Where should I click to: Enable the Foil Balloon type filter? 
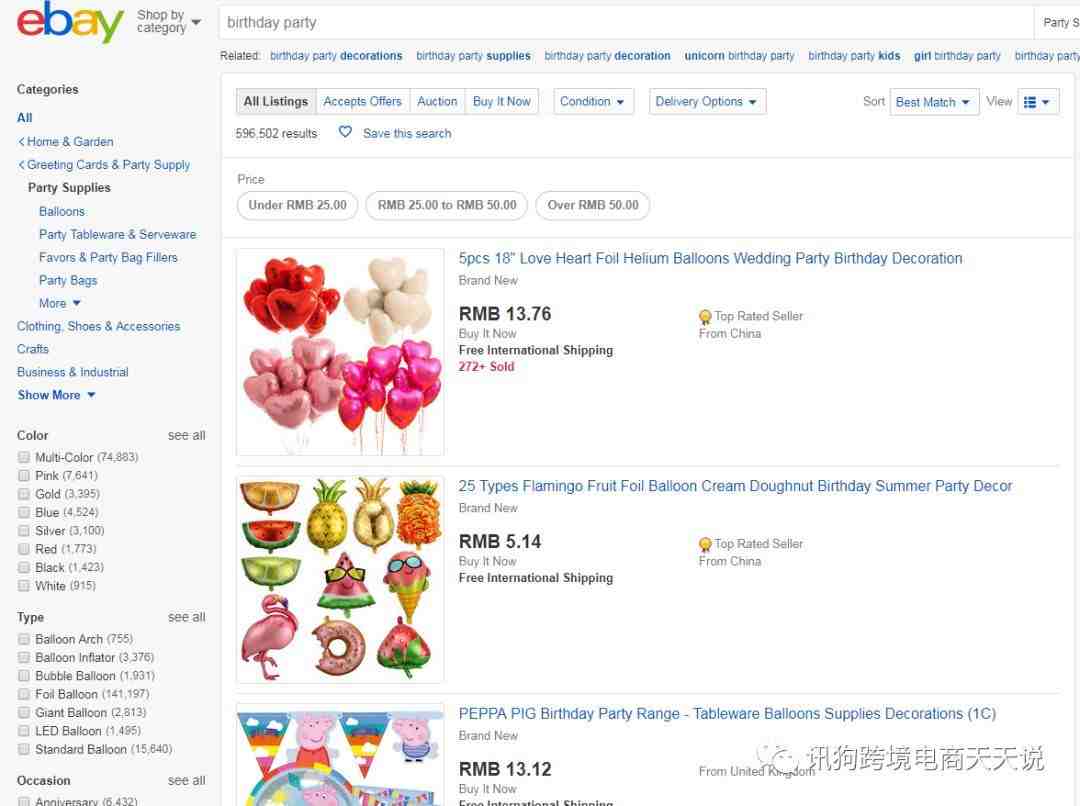[24, 694]
